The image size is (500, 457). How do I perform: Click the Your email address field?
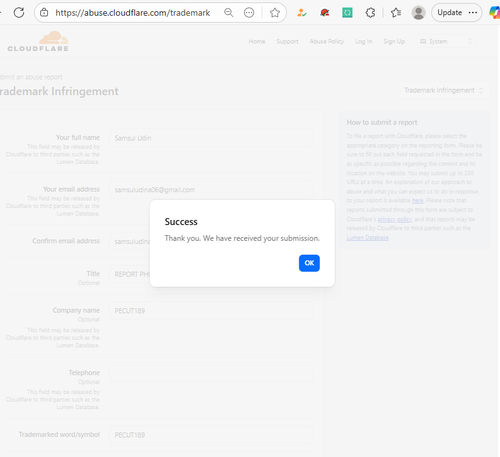[x=211, y=190]
